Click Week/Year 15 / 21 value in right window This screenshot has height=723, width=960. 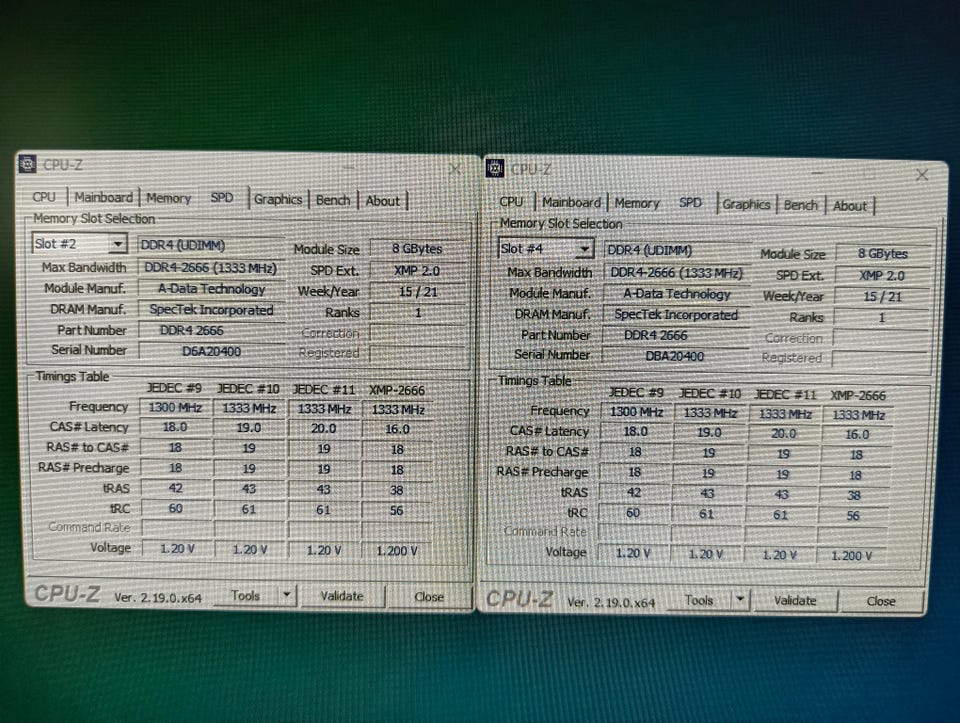pos(882,296)
